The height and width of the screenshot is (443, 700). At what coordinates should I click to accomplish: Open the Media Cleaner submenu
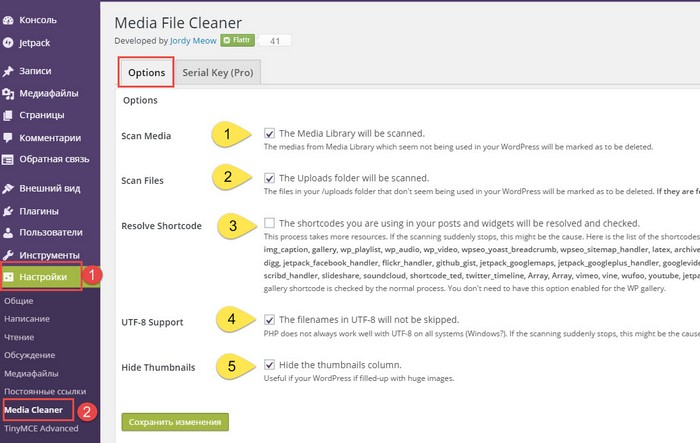pyautogui.click(x=33, y=410)
